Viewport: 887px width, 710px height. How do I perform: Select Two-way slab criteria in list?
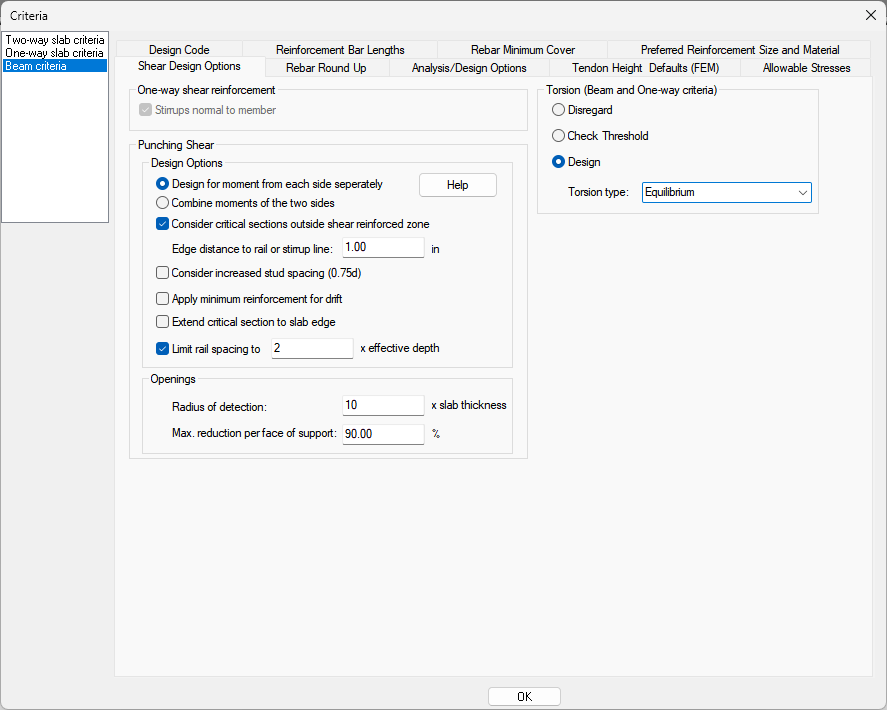pyautogui.click(x=54, y=40)
